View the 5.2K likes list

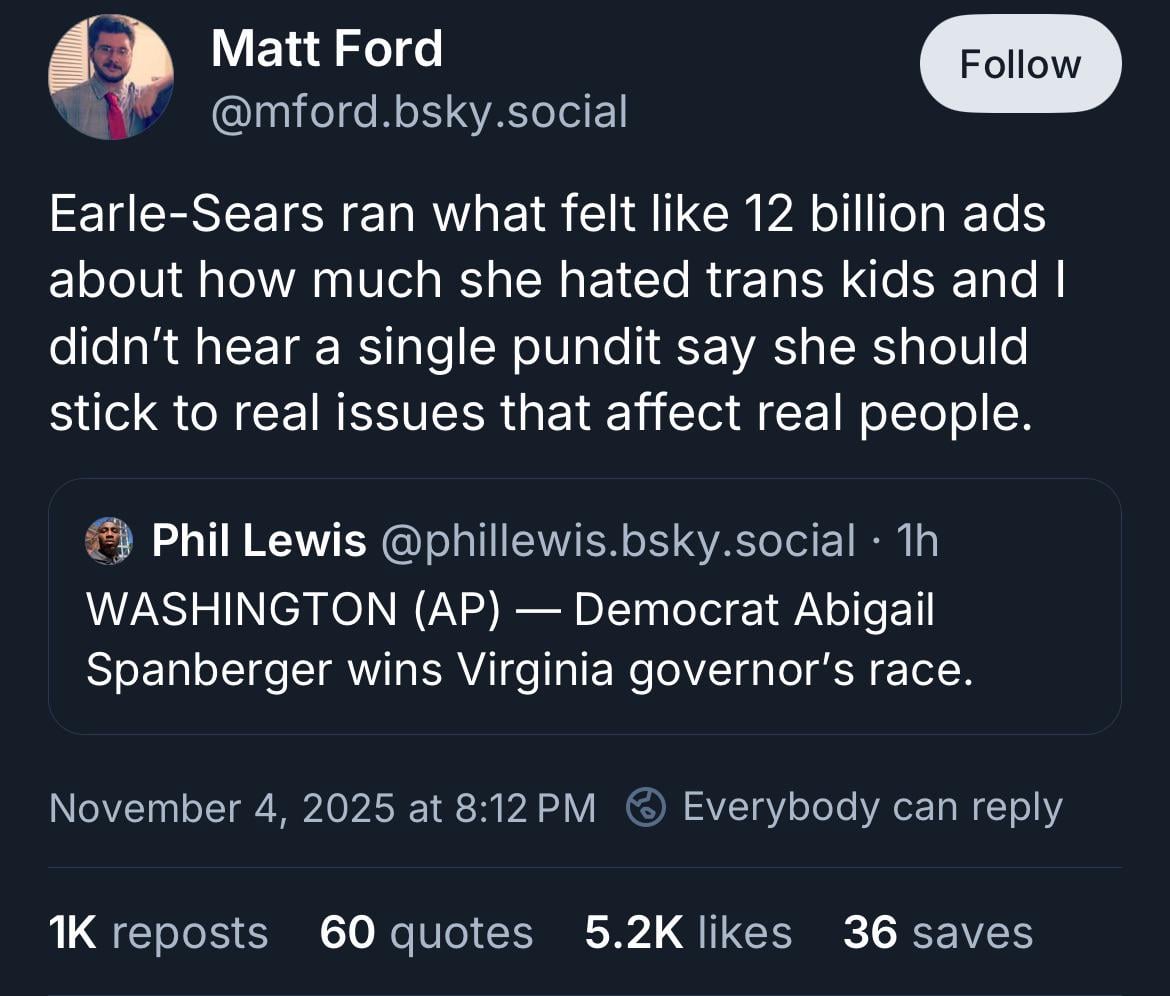point(688,932)
